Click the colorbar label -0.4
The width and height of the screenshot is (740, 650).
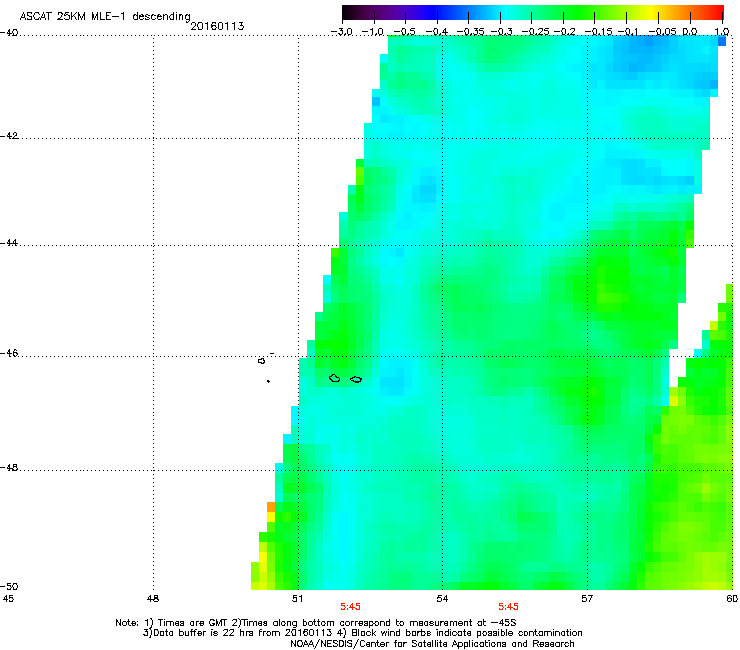coord(437,32)
